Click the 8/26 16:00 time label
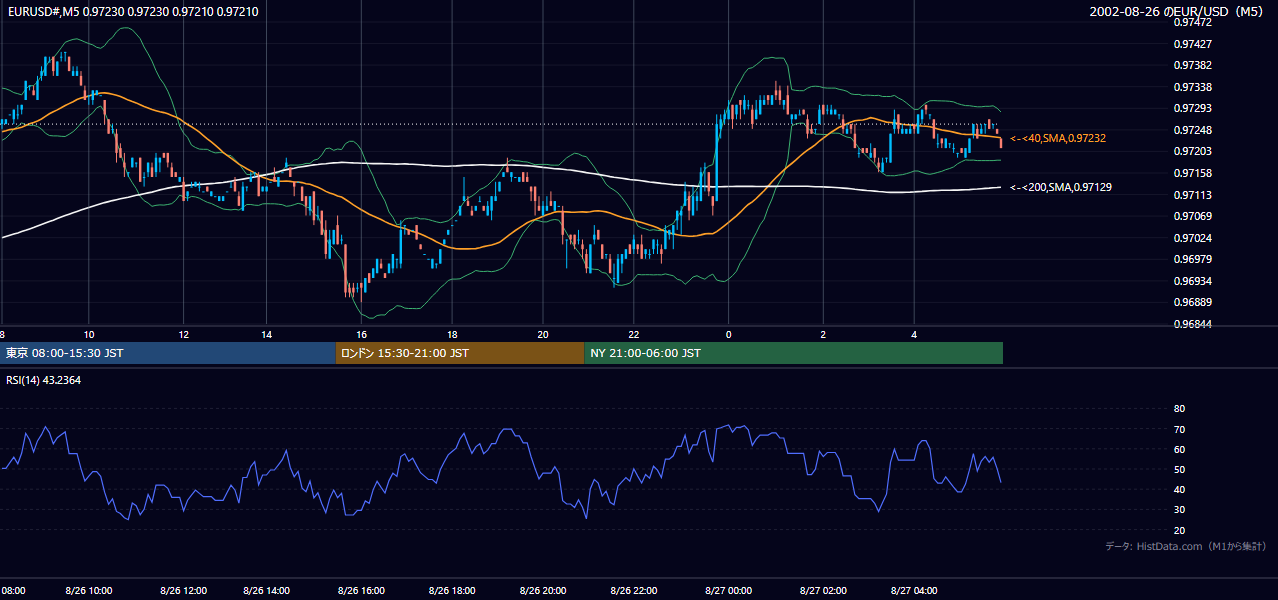Image resolution: width=1278 pixels, height=600 pixels. pos(360,591)
